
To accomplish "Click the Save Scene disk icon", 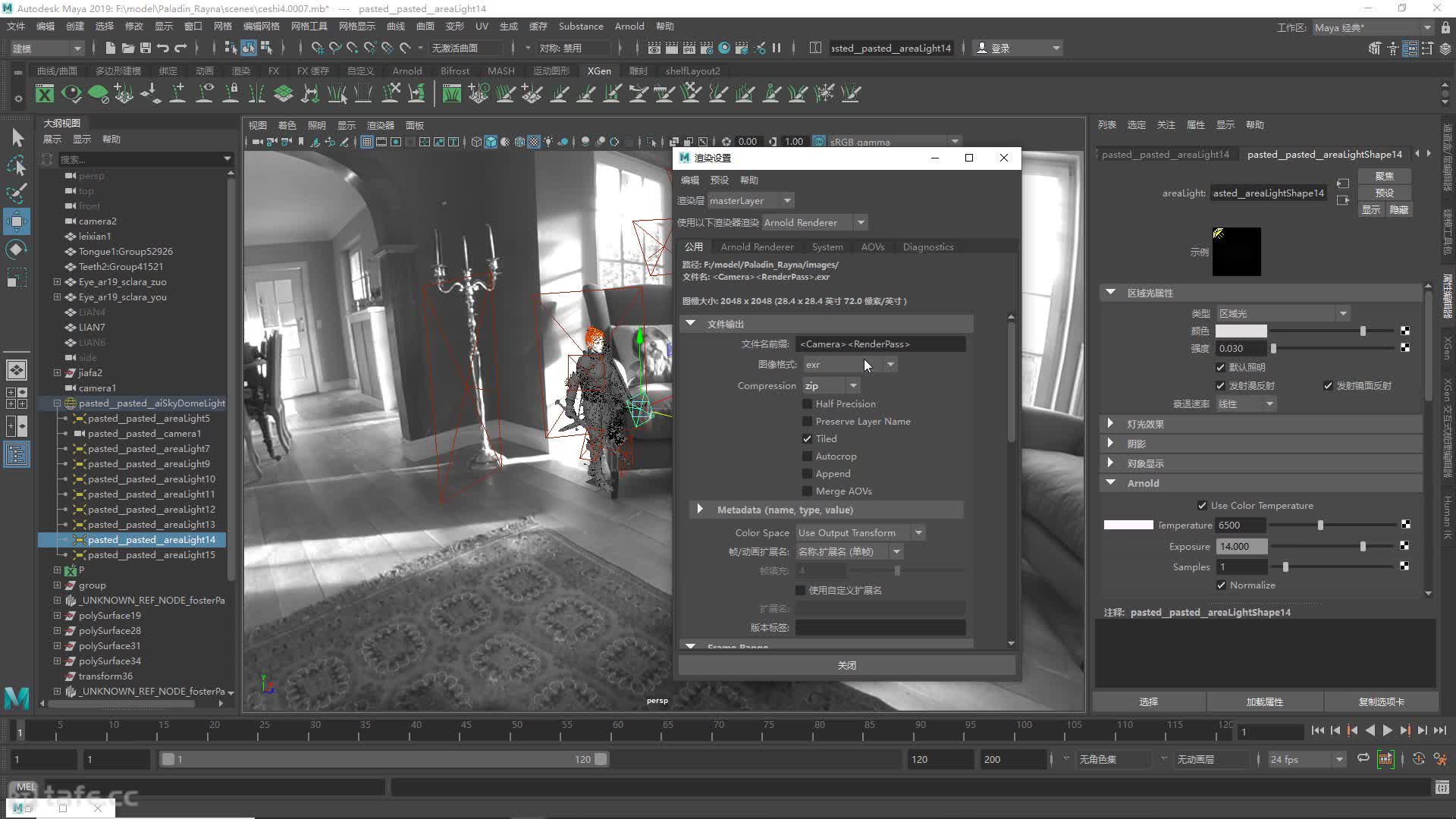I will [x=146, y=48].
